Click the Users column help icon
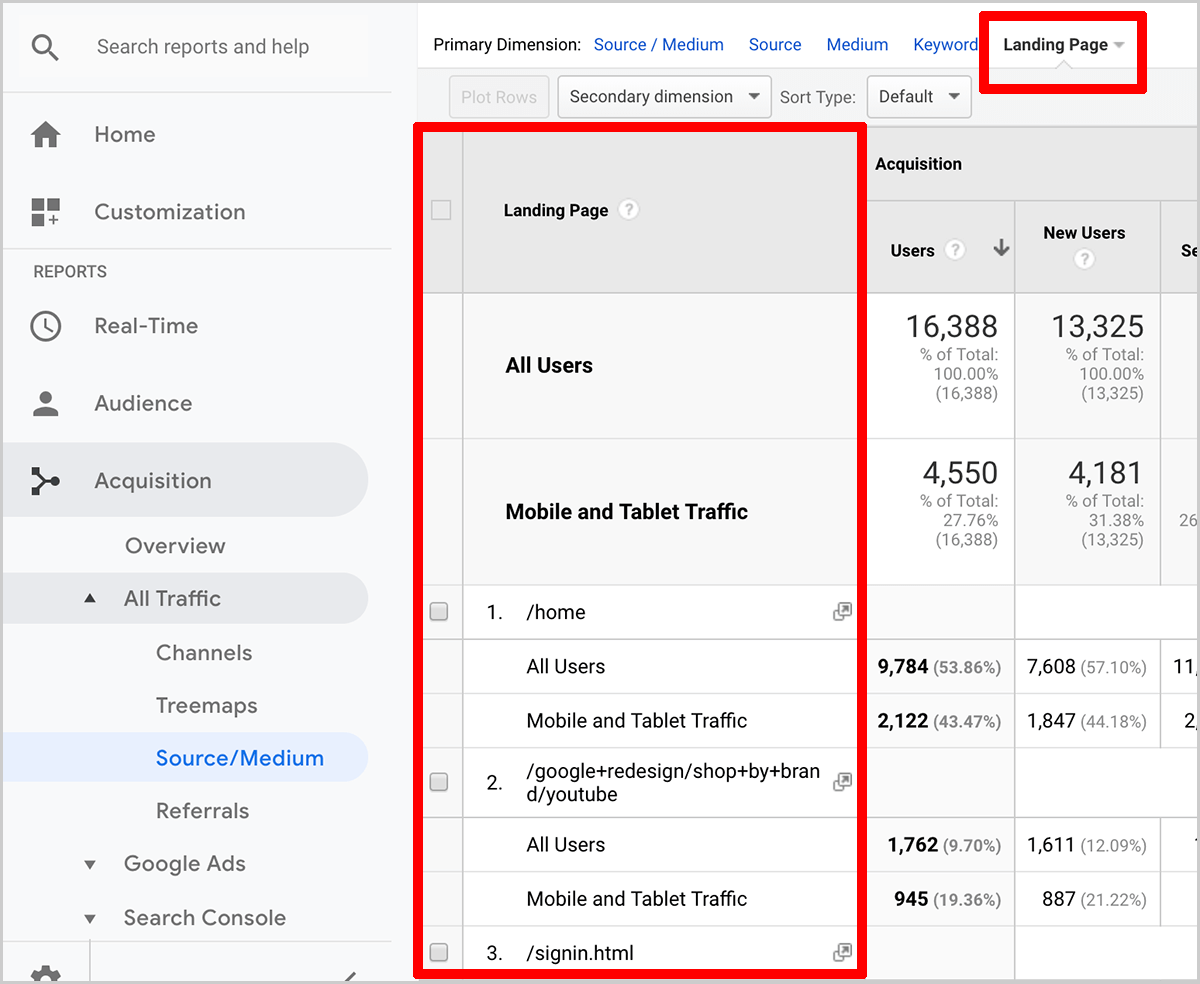 (955, 250)
